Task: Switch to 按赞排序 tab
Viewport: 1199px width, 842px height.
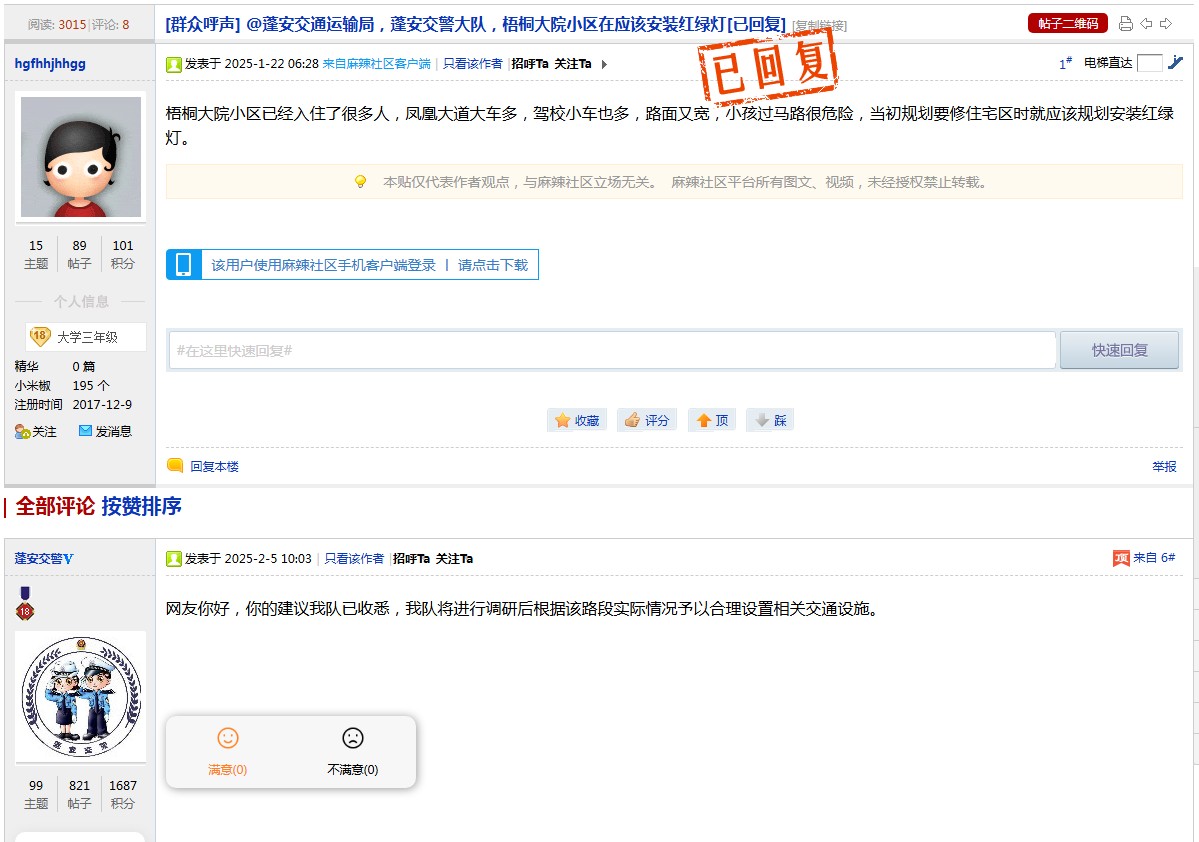Action: click(141, 506)
